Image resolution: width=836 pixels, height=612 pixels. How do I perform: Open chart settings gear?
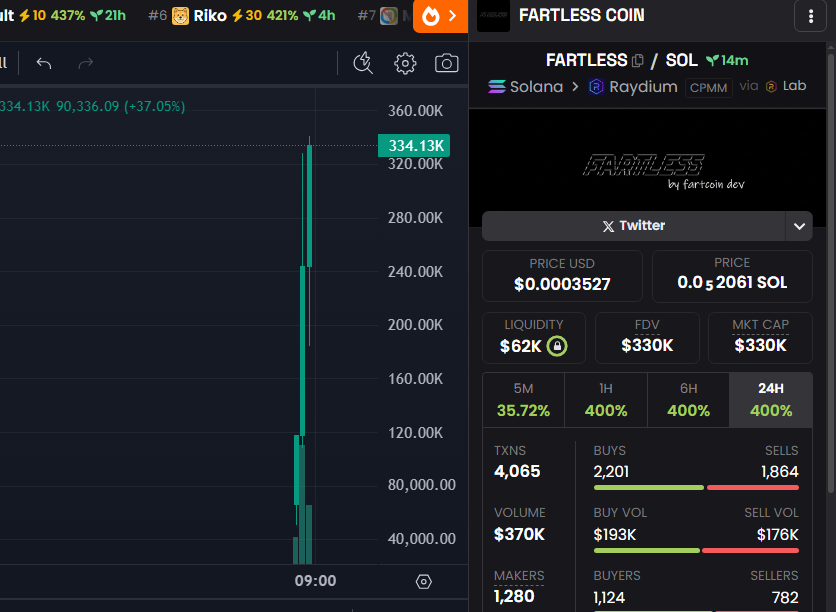405,63
